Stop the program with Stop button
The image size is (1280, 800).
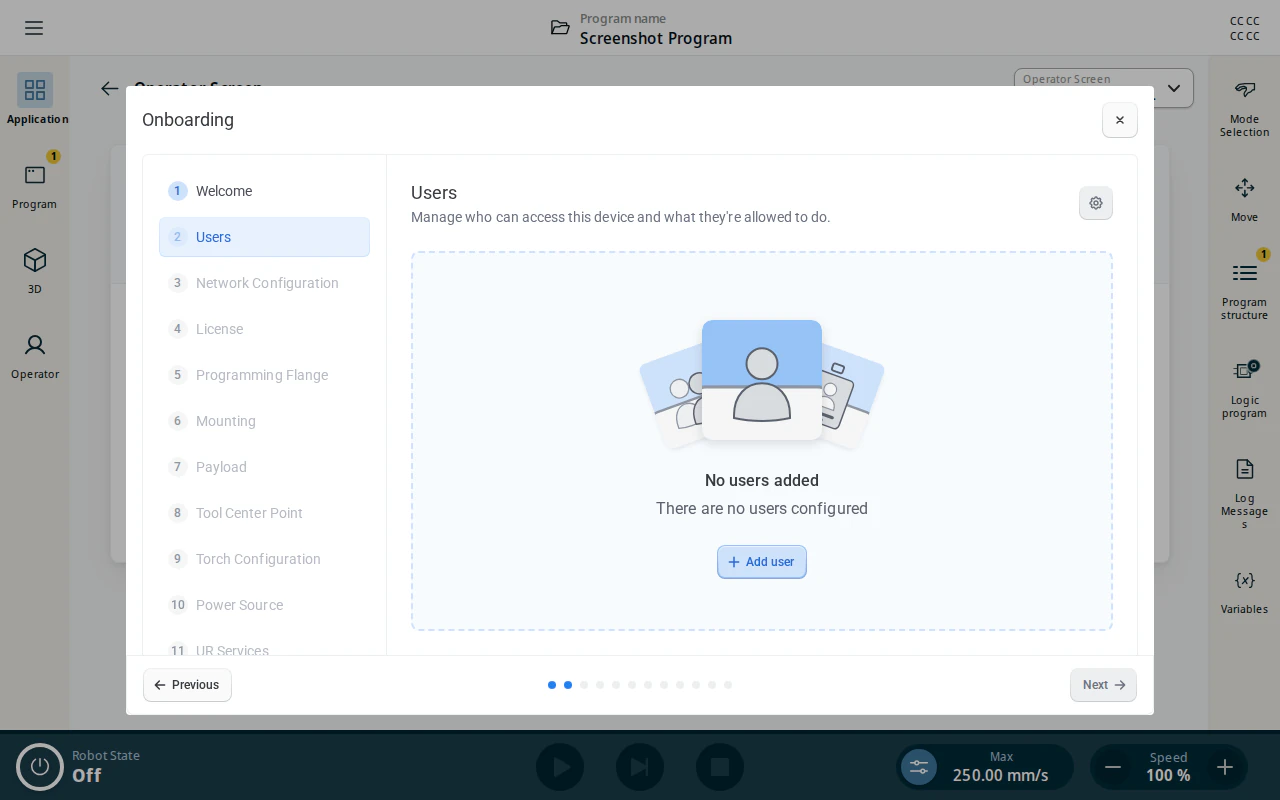pyautogui.click(x=720, y=767)
